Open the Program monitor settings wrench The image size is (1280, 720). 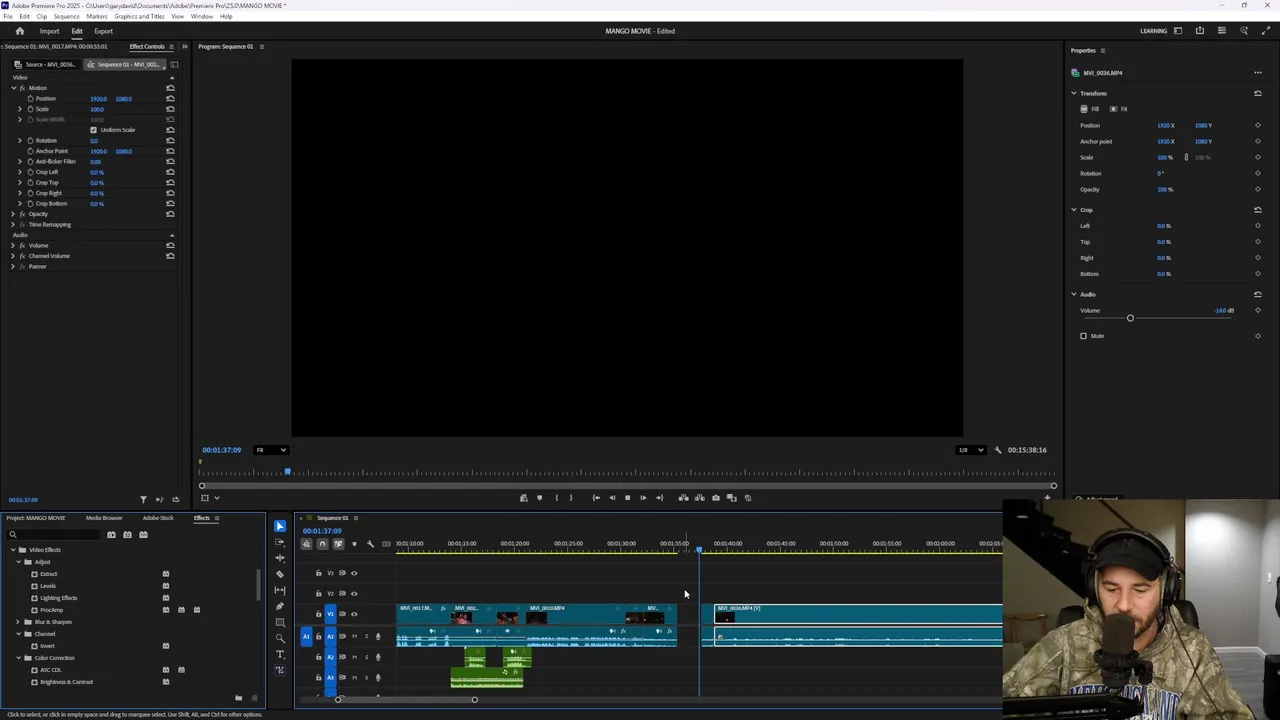pos(997,450)
